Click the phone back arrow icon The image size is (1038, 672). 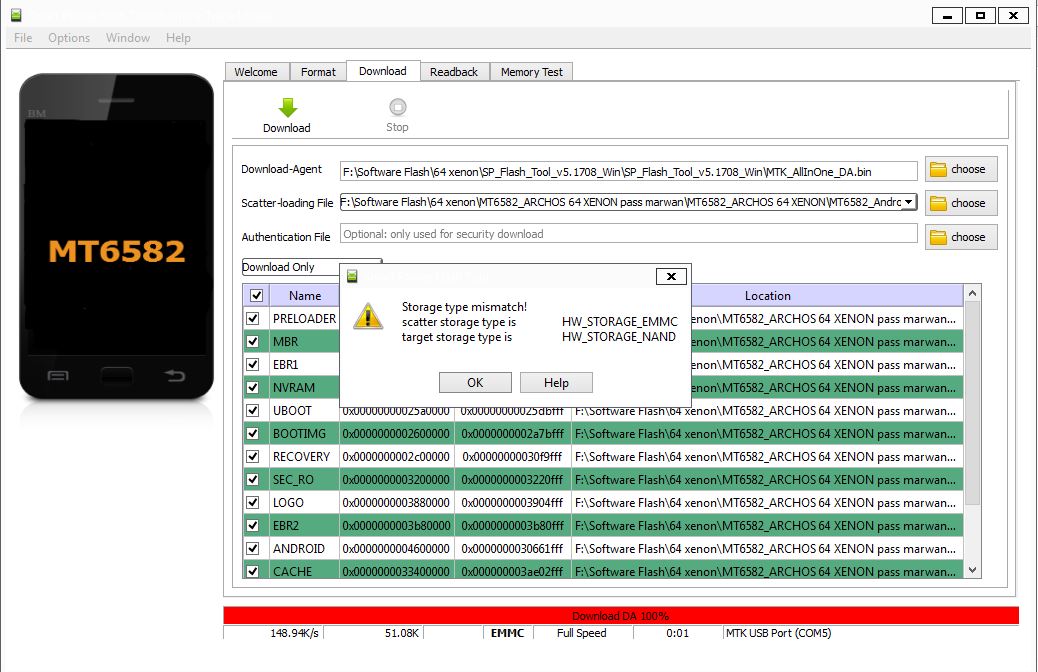175,376
